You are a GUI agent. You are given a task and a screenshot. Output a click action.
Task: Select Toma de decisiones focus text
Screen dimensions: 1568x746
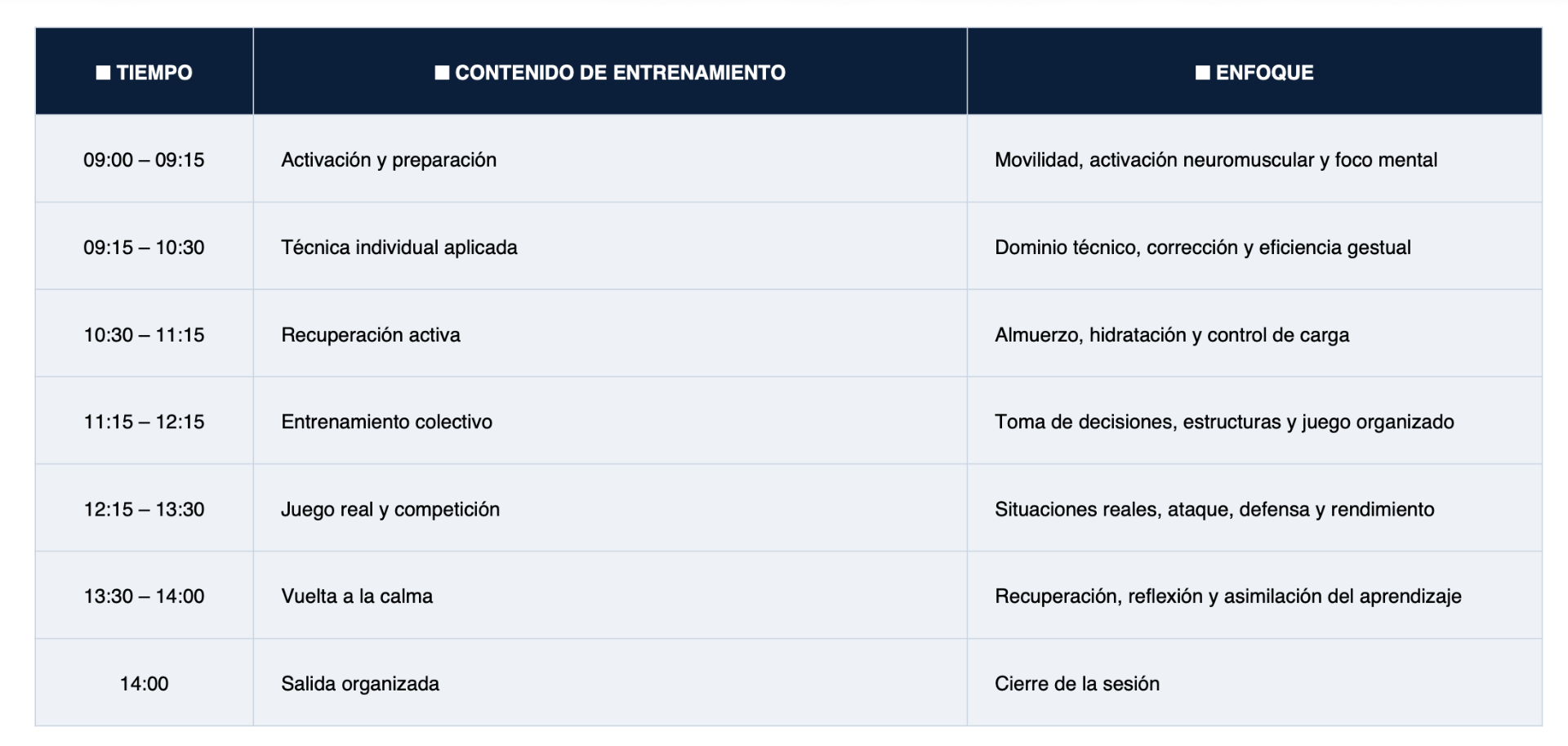point(1223,422)
